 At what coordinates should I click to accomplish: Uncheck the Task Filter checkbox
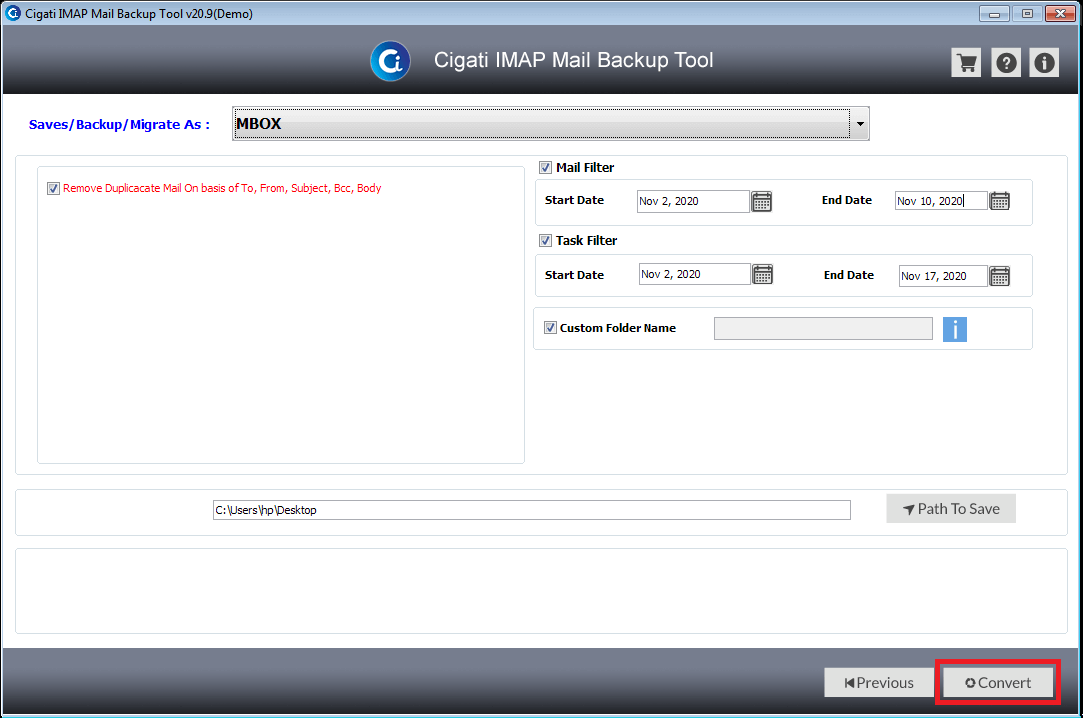pyautogui.click(x=546, y=240)
